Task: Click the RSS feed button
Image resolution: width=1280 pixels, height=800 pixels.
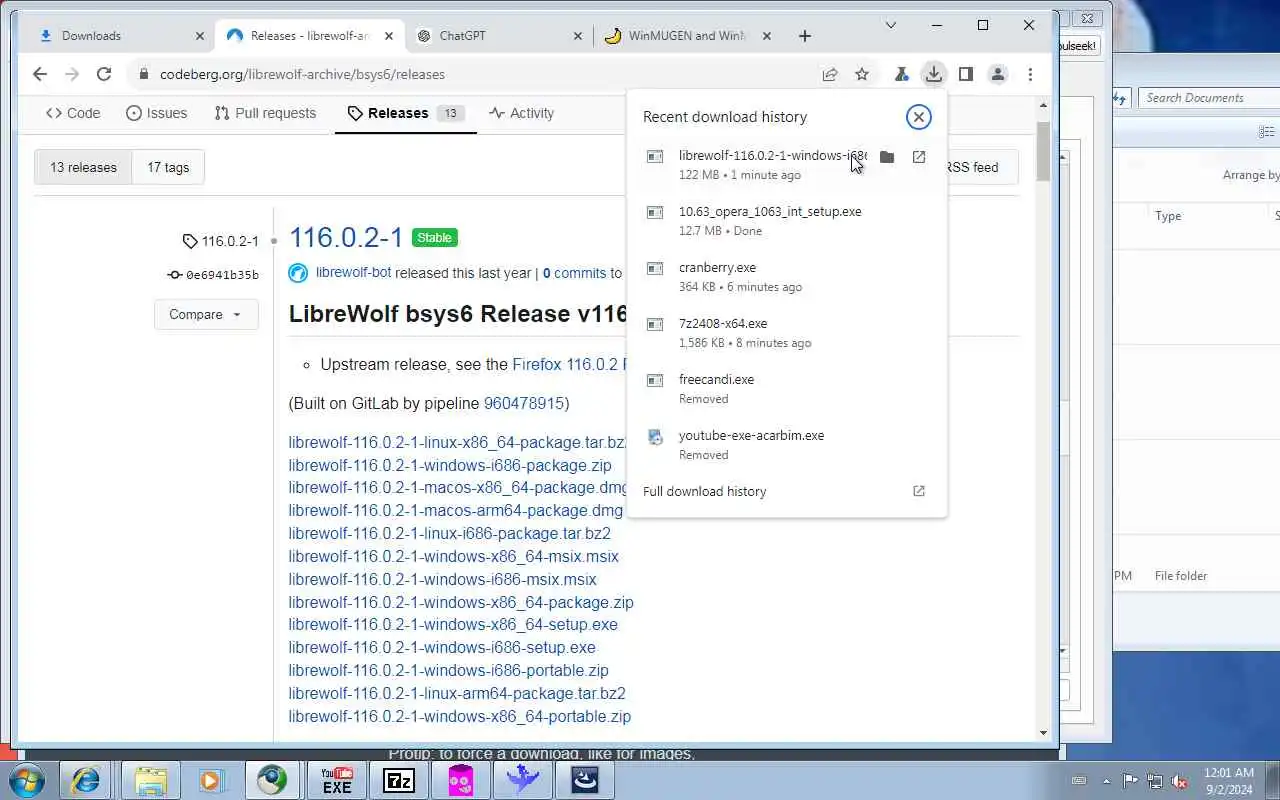Action: (x=970, y=167)
